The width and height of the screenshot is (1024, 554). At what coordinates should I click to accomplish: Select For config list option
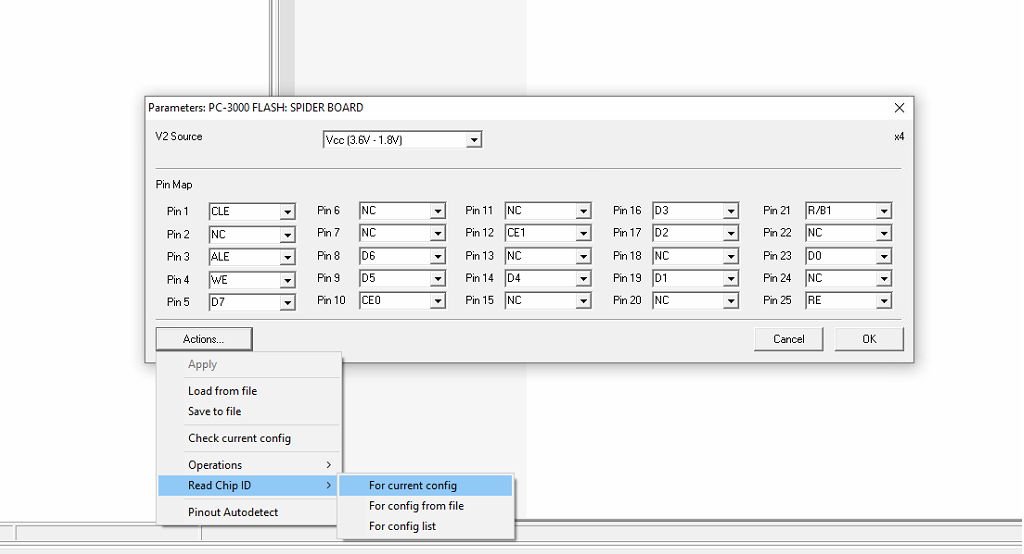coord(402,526)
